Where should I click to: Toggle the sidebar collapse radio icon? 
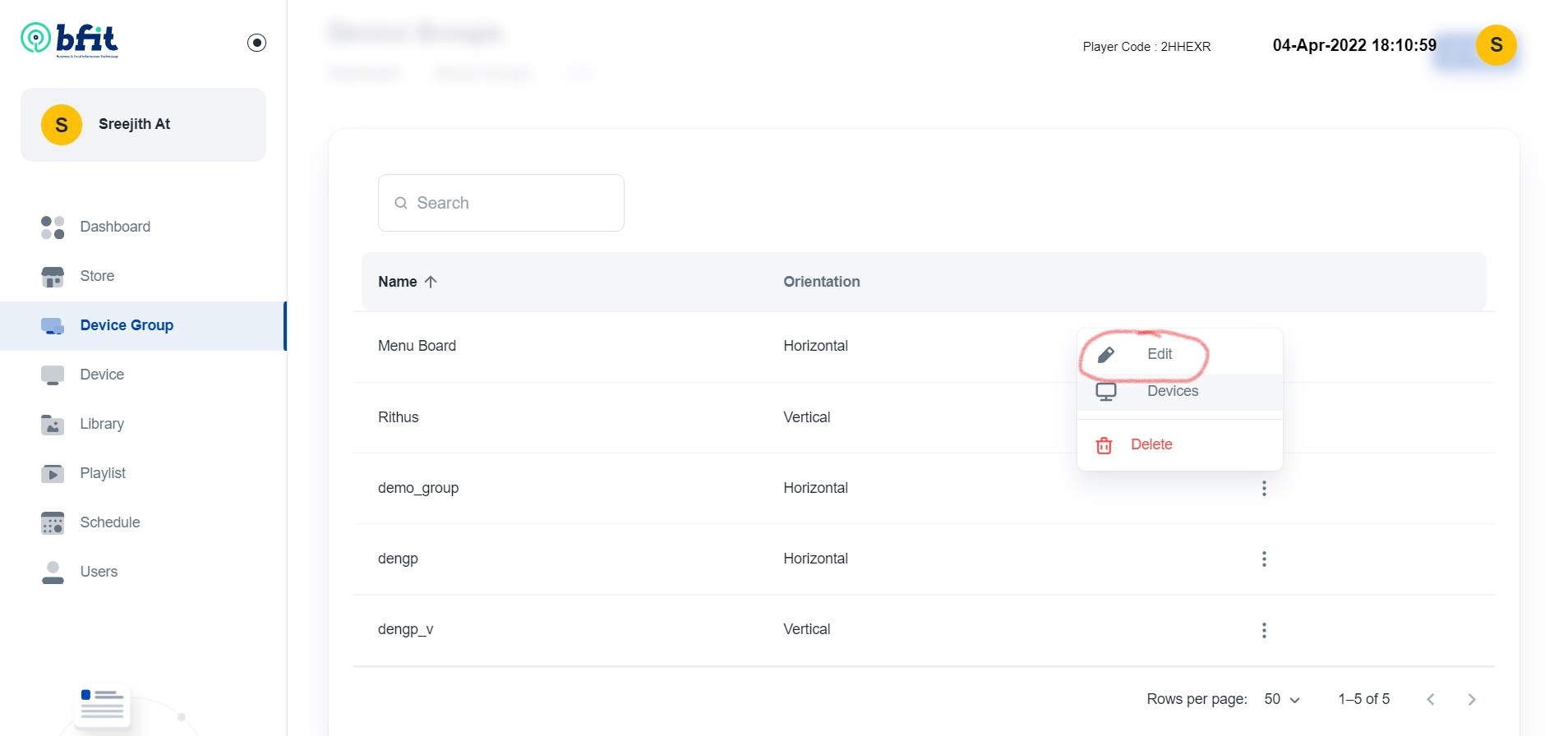tap(256, 43)
